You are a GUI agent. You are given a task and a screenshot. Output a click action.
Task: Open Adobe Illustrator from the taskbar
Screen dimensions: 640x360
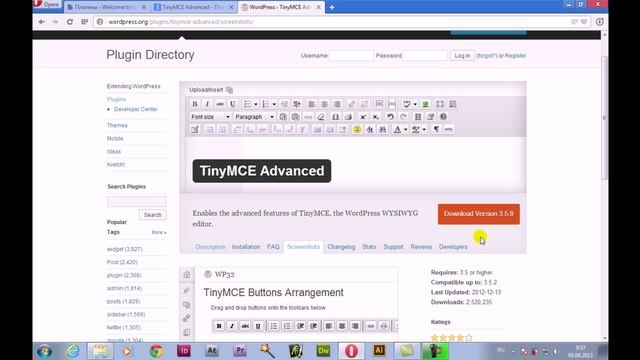(x=379, y=351)
